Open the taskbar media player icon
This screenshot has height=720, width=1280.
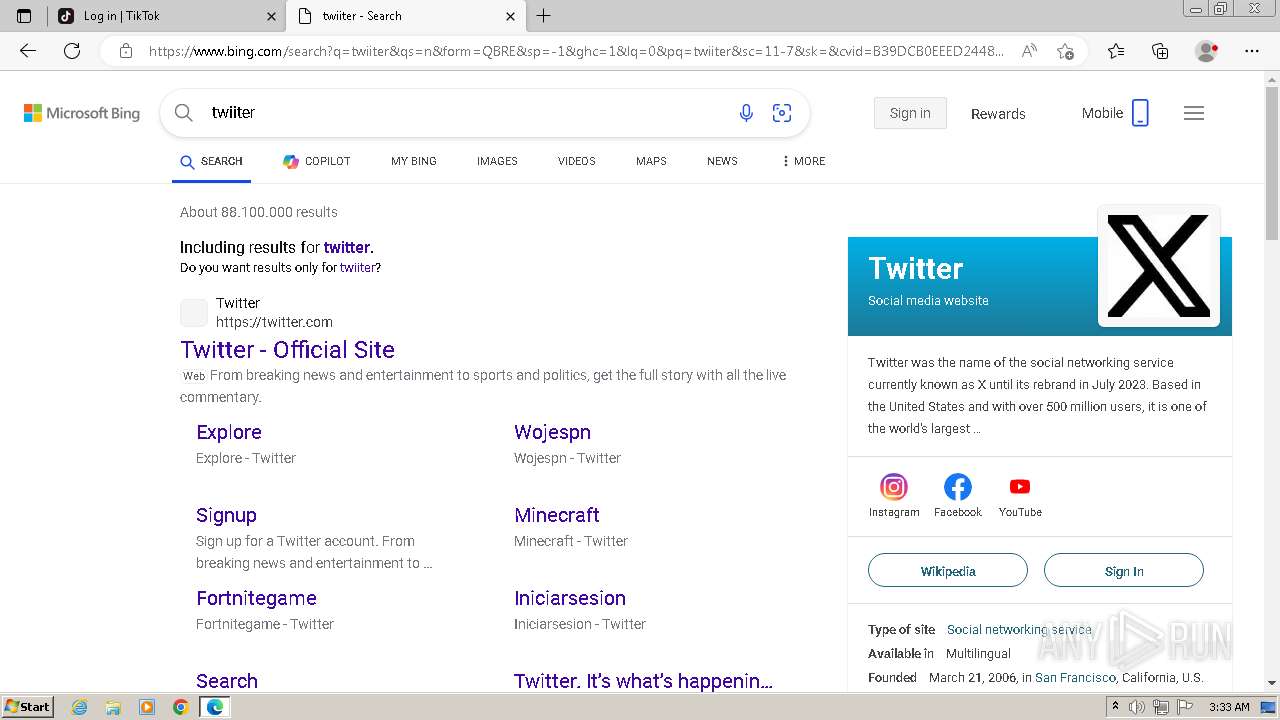coord(147,707)
